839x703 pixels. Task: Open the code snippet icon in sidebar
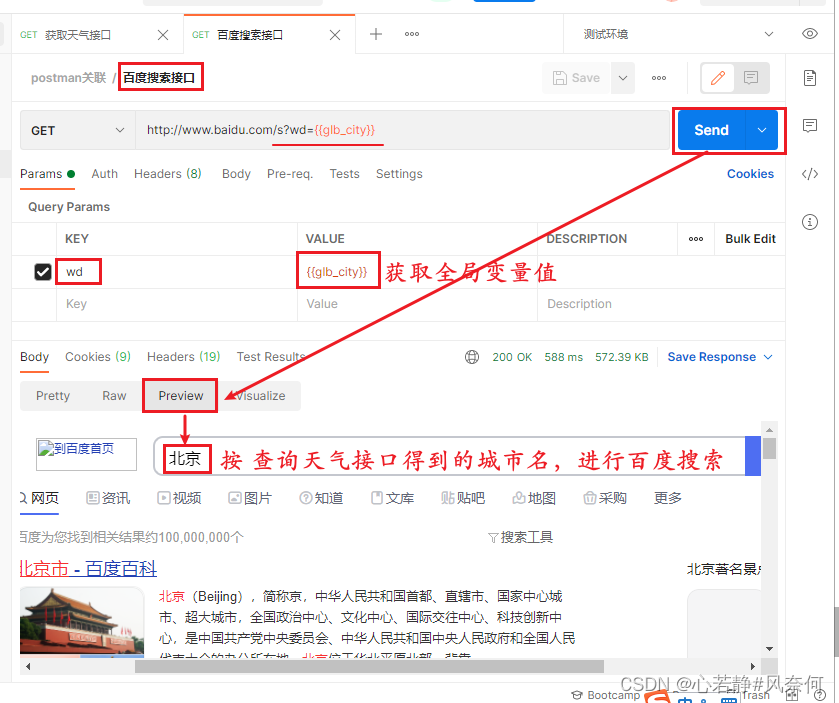pos(810,174)
